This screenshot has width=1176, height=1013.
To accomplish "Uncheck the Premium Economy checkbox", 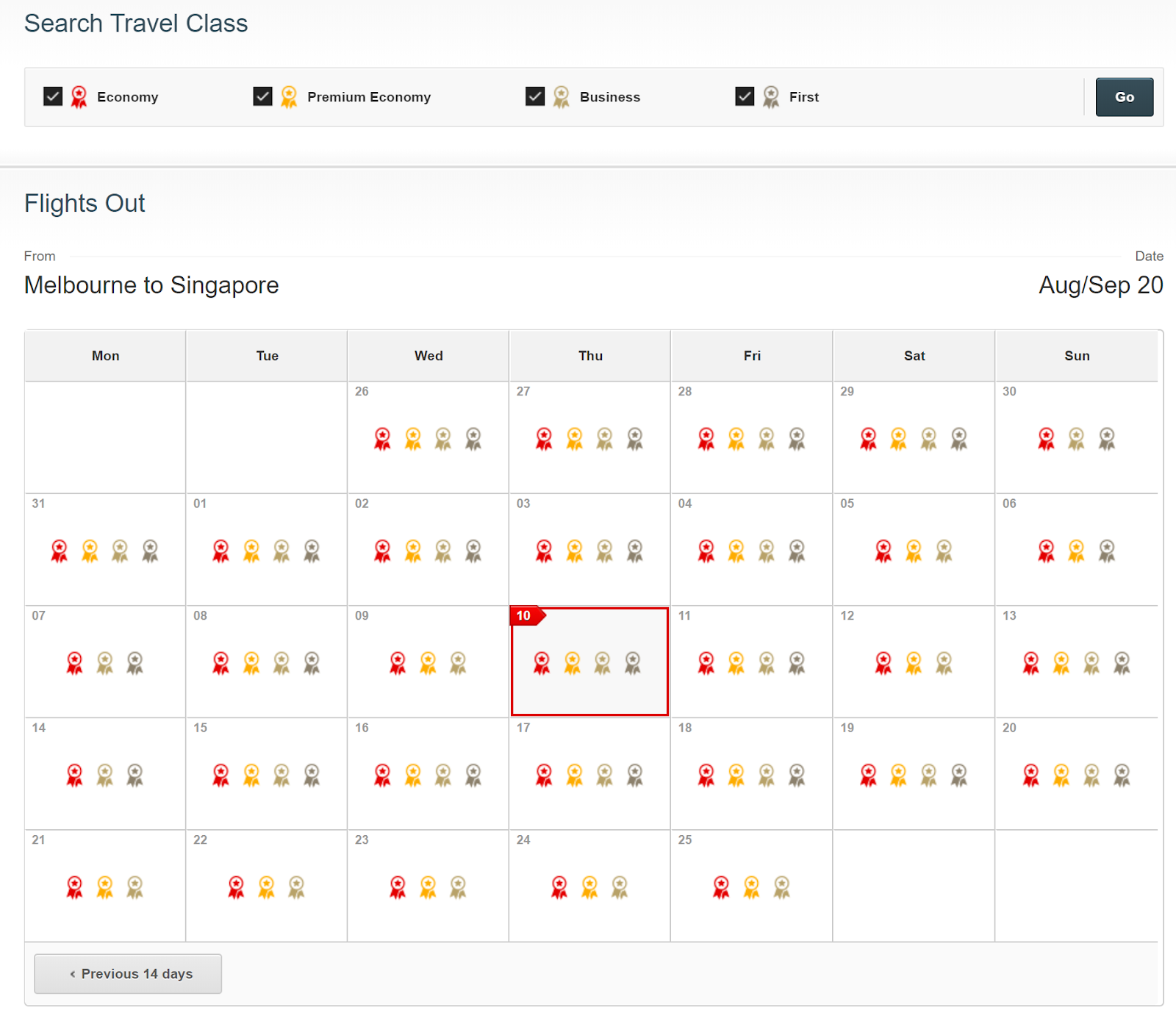I will [262, 96].
